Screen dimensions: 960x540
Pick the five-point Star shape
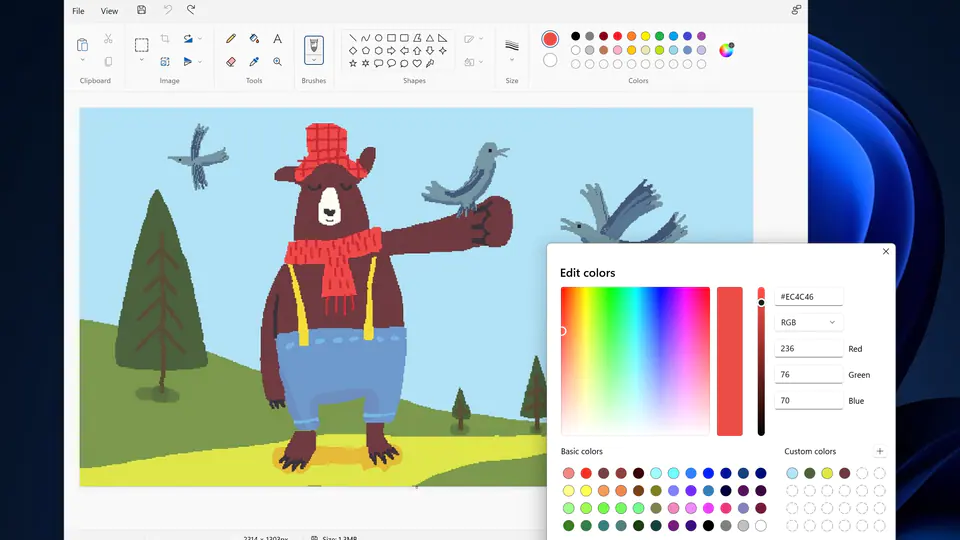pyautogui.click(x=353, y=63)
